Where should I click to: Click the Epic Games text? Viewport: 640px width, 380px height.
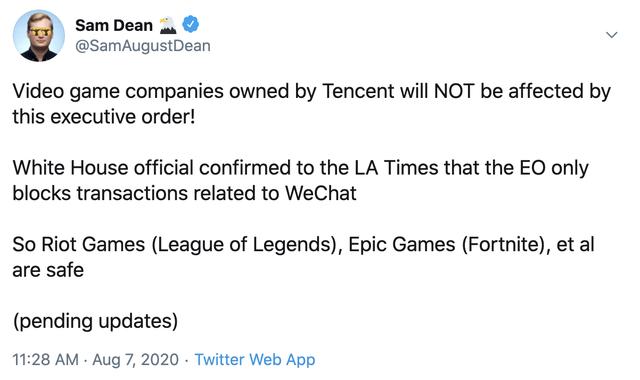point(402,244)
